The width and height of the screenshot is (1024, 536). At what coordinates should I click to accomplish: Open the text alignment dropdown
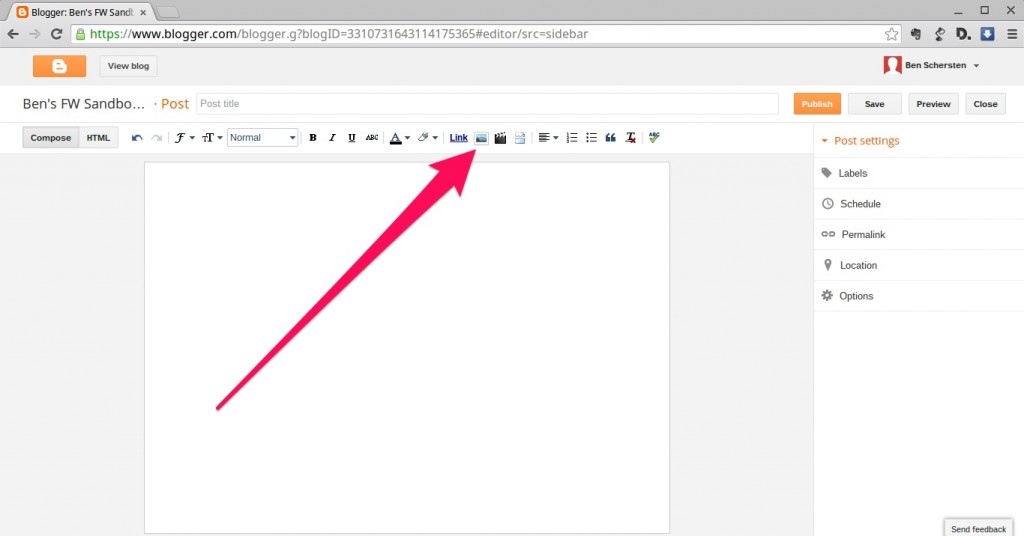click(548, 138)
